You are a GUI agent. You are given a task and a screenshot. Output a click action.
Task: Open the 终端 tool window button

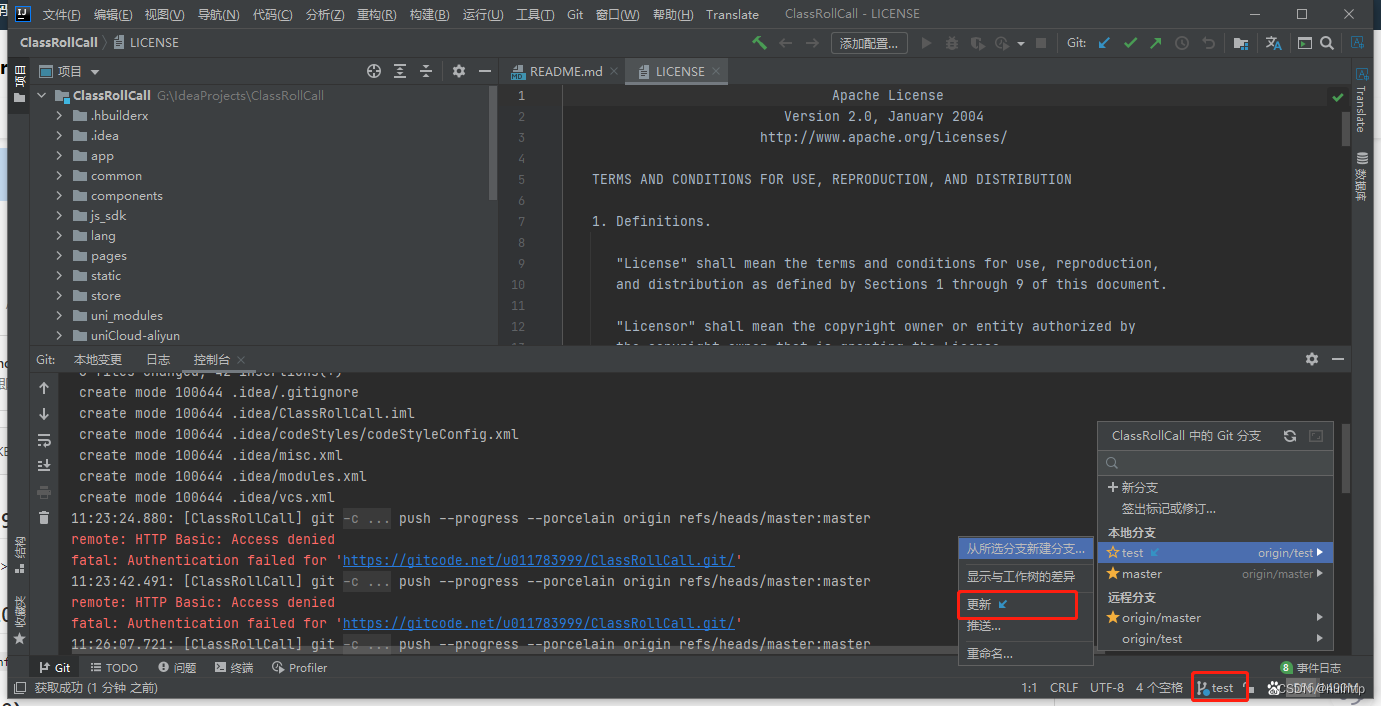coord(234,668)
